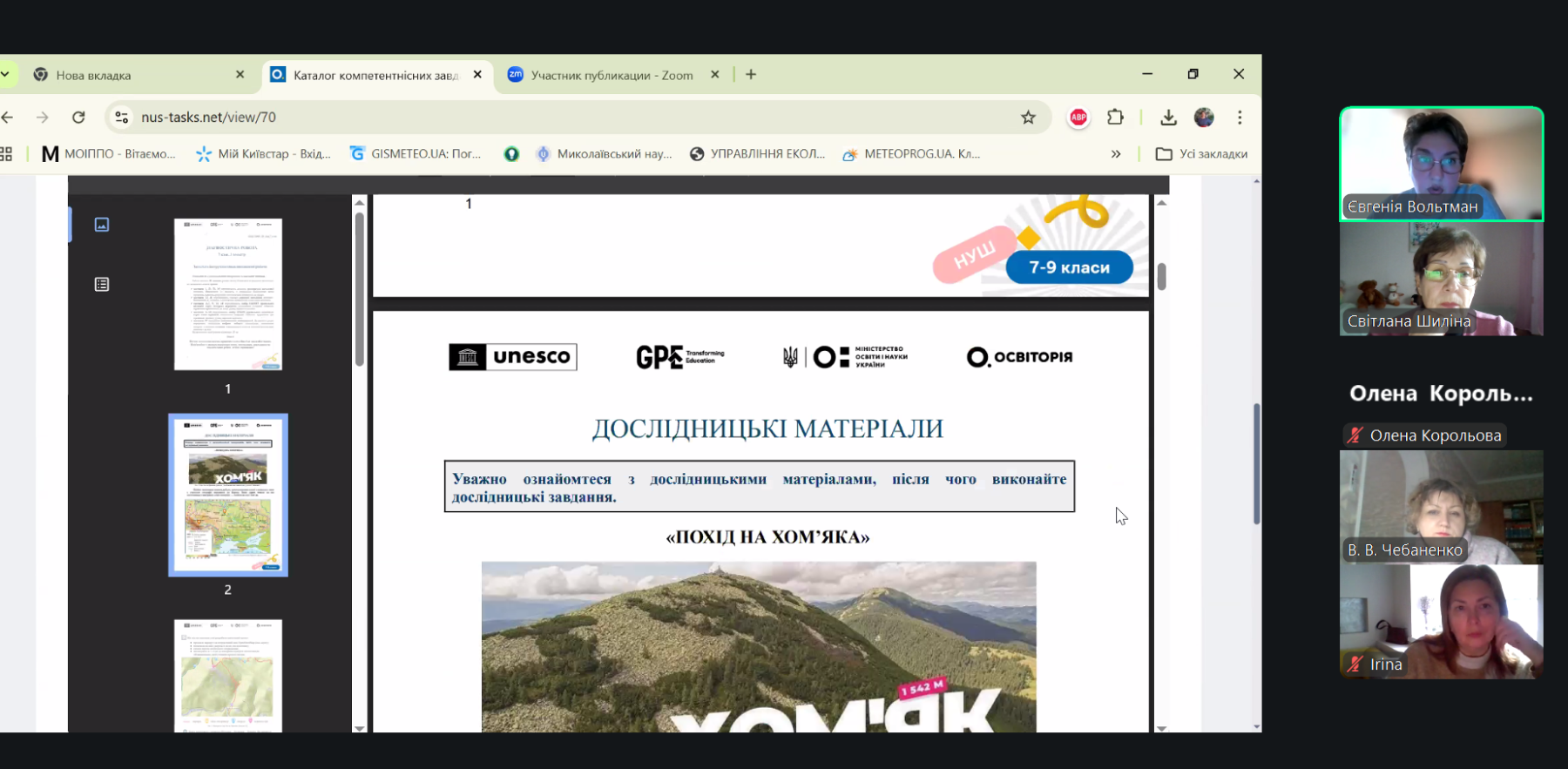Open Chrome's three-dot menu
The height and width of the screenshot is (769, 1568).
point(1240,118)
